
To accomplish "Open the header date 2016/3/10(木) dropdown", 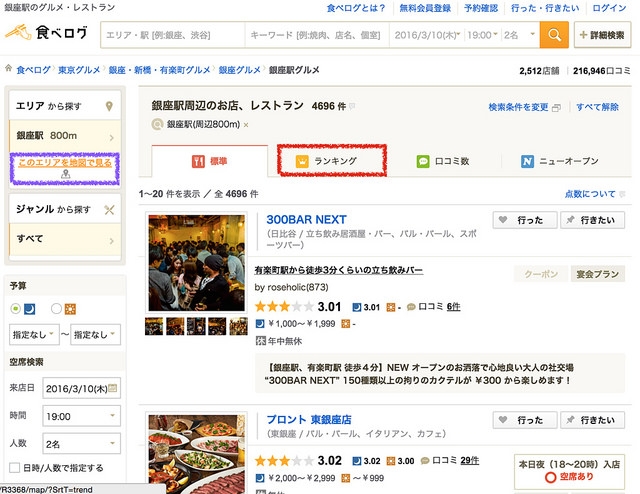I will pos(427,35).
